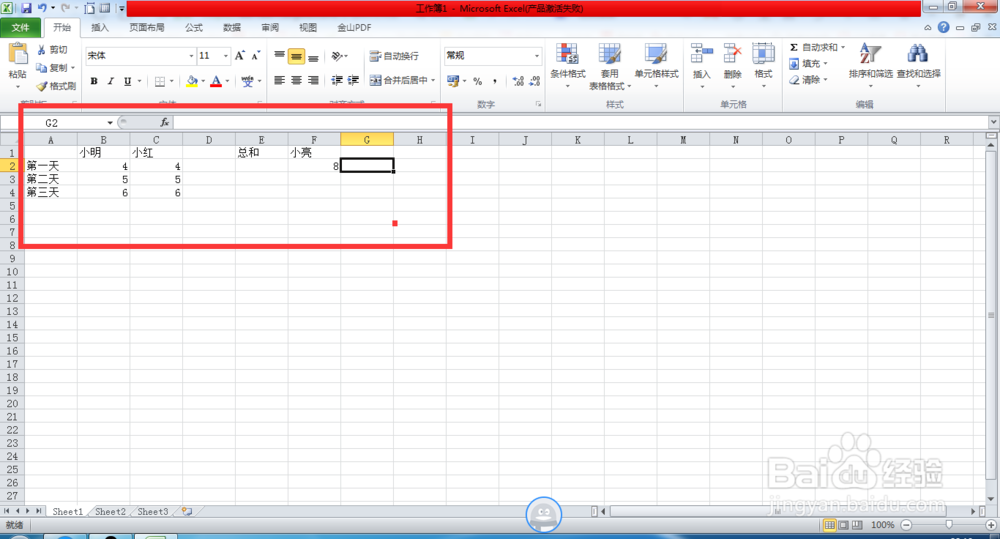This screenshot has height=539, width=1000.
Task: Toggle bold formatting
Action: [94, 81]
